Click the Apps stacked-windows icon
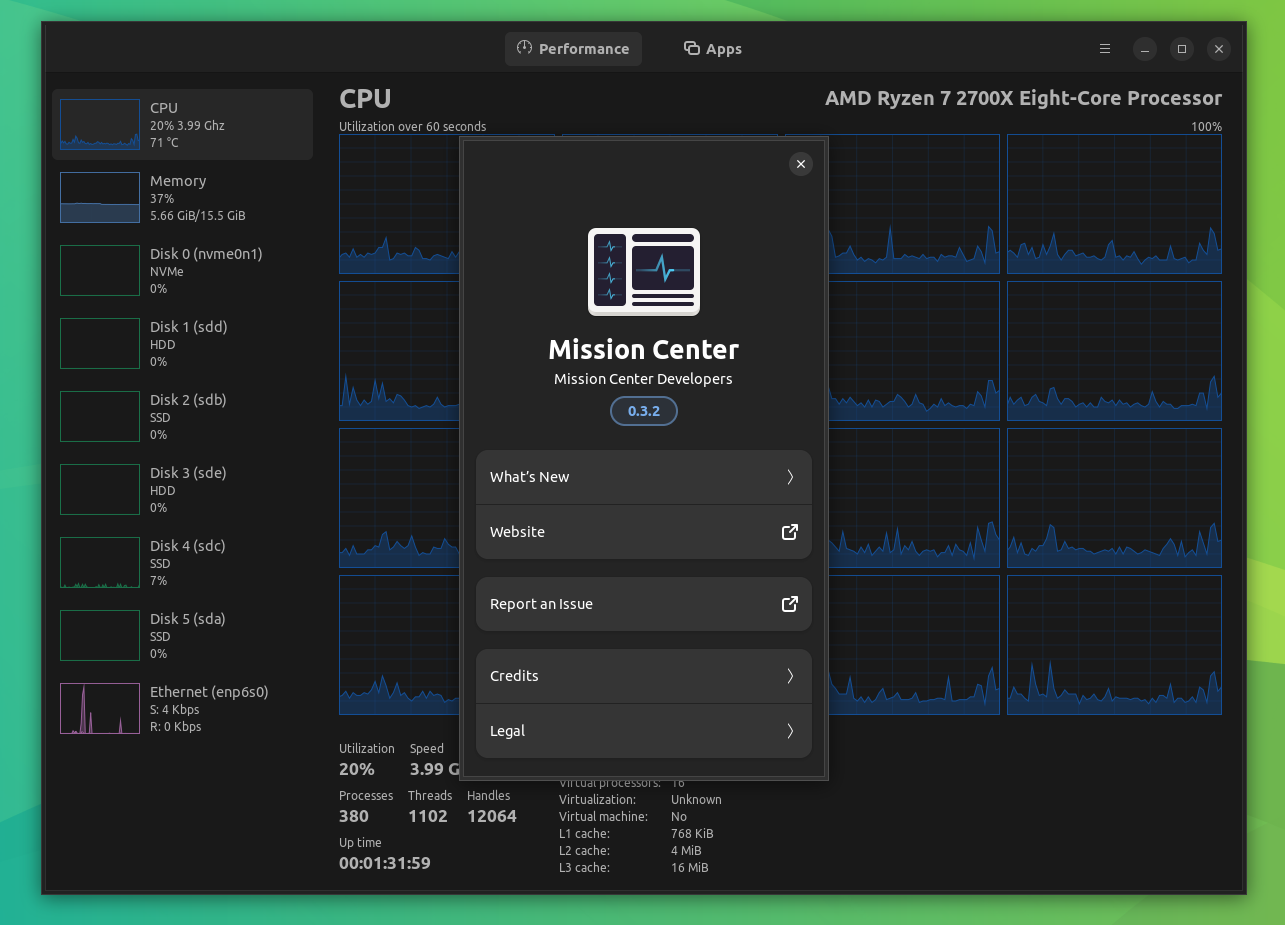 pos(690,48)
